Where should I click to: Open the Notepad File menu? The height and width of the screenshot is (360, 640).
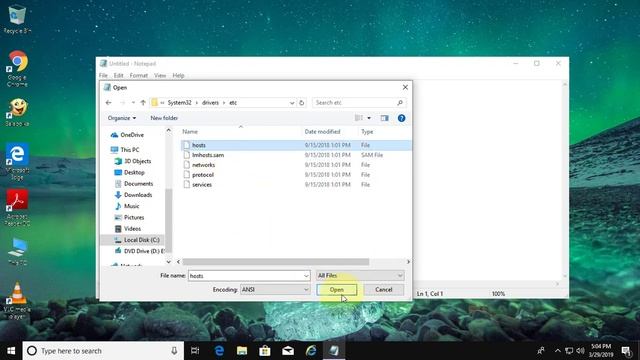click(103, 76)
